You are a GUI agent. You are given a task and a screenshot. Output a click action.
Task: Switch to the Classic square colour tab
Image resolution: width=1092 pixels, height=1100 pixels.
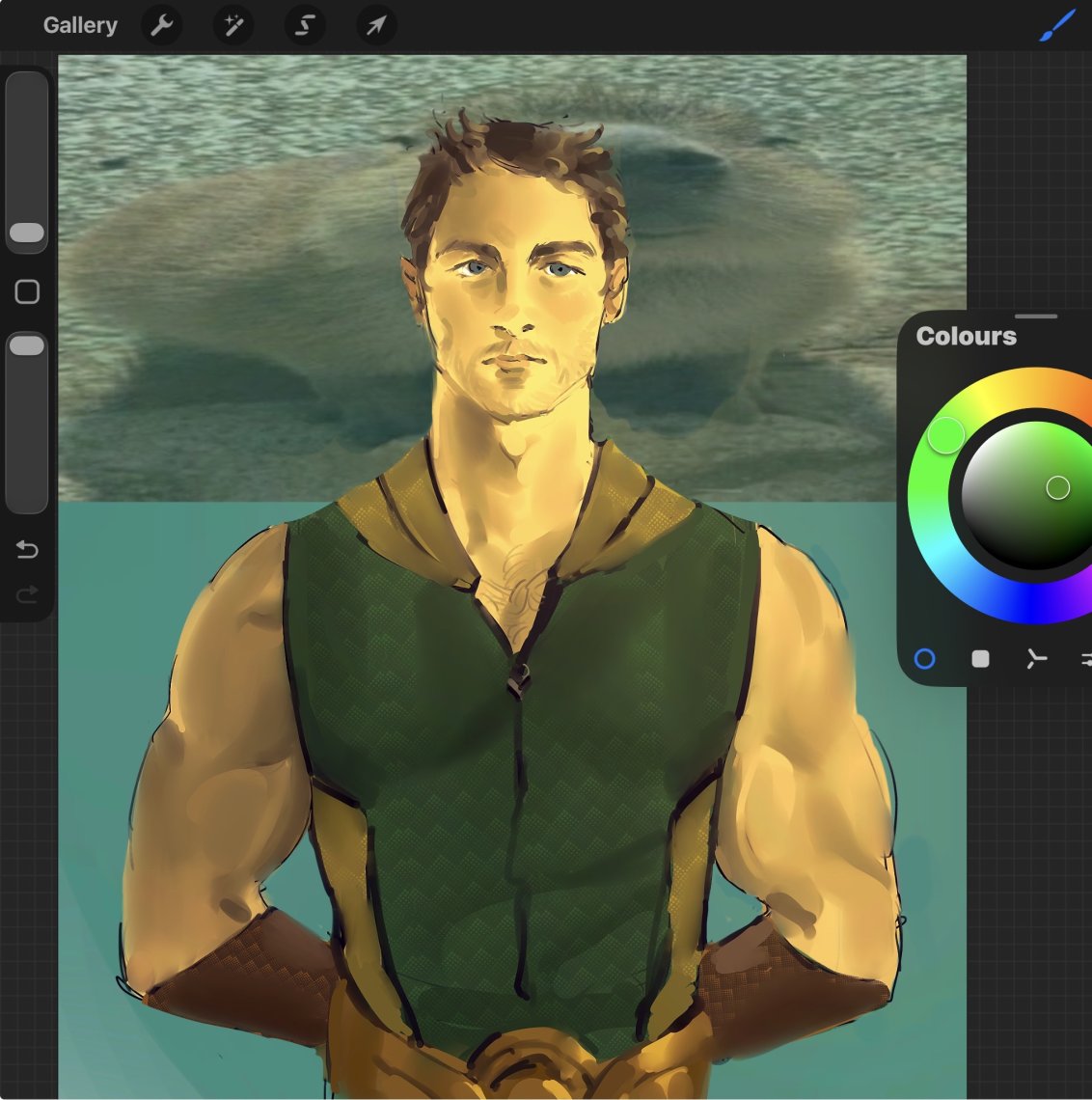[980, 659]
